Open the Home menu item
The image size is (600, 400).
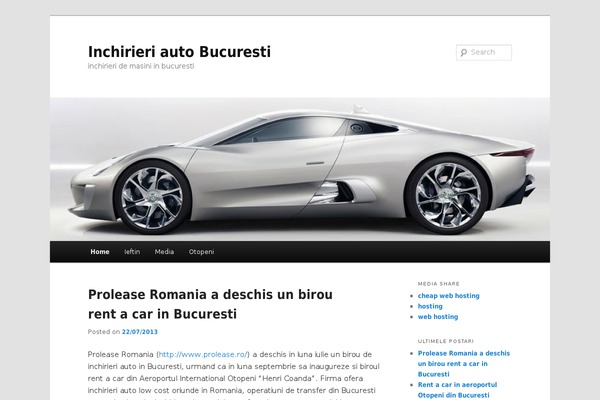pyautogui.click(x=100, y=252)
